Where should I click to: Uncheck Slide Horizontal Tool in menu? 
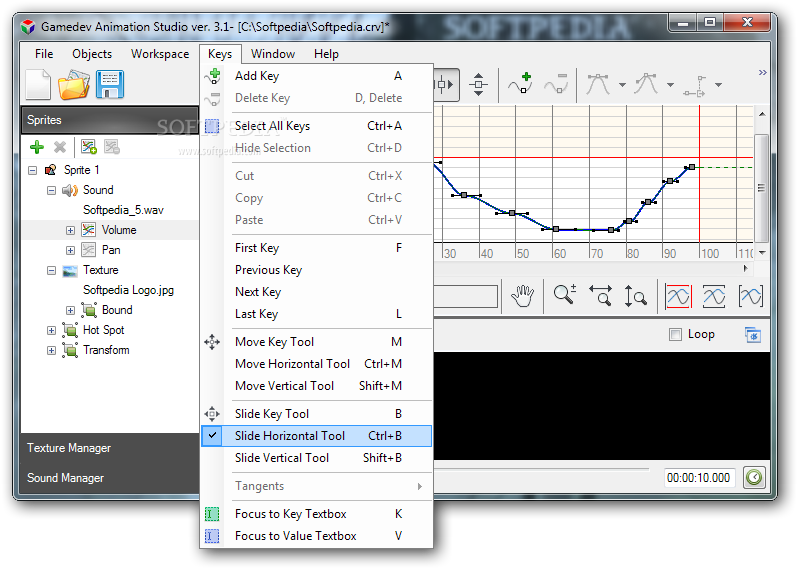pos(316,436)
